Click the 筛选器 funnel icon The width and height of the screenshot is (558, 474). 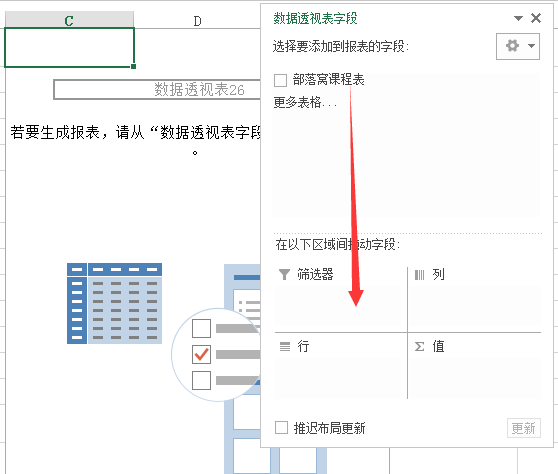click(284, 274)
